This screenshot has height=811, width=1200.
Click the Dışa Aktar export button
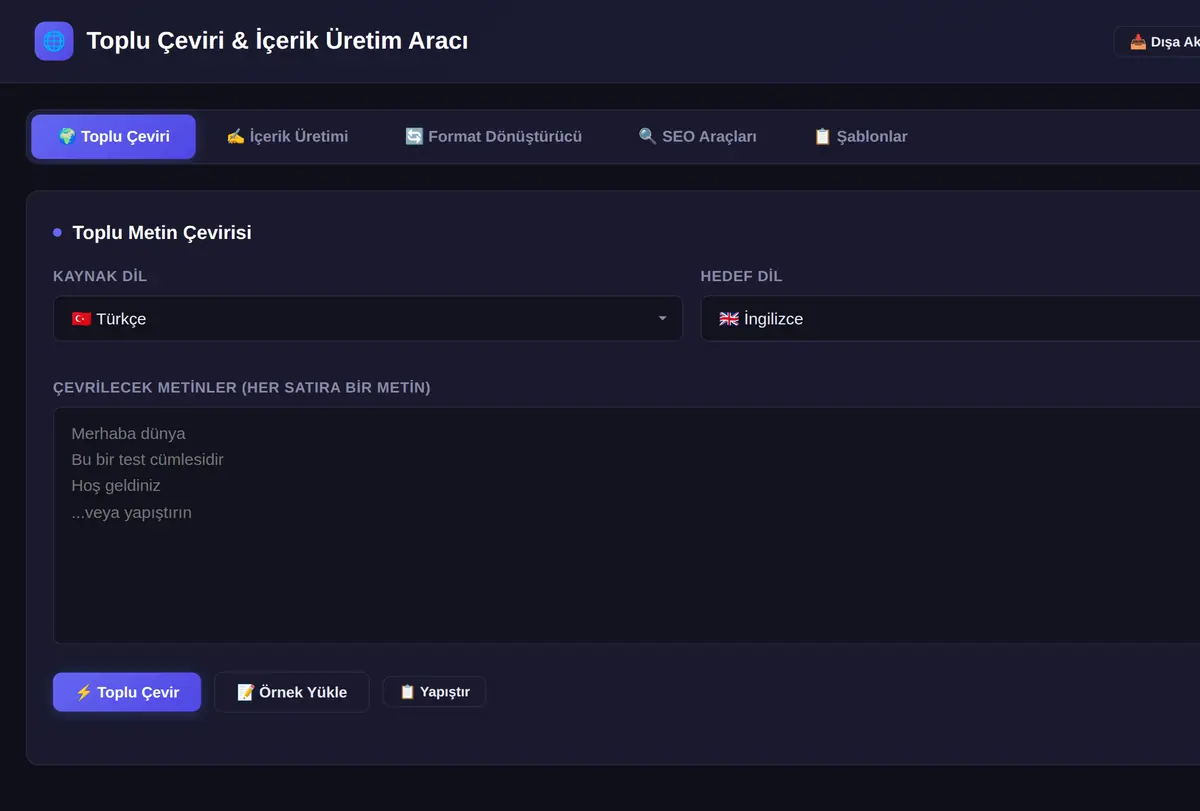coord(1158,41)
